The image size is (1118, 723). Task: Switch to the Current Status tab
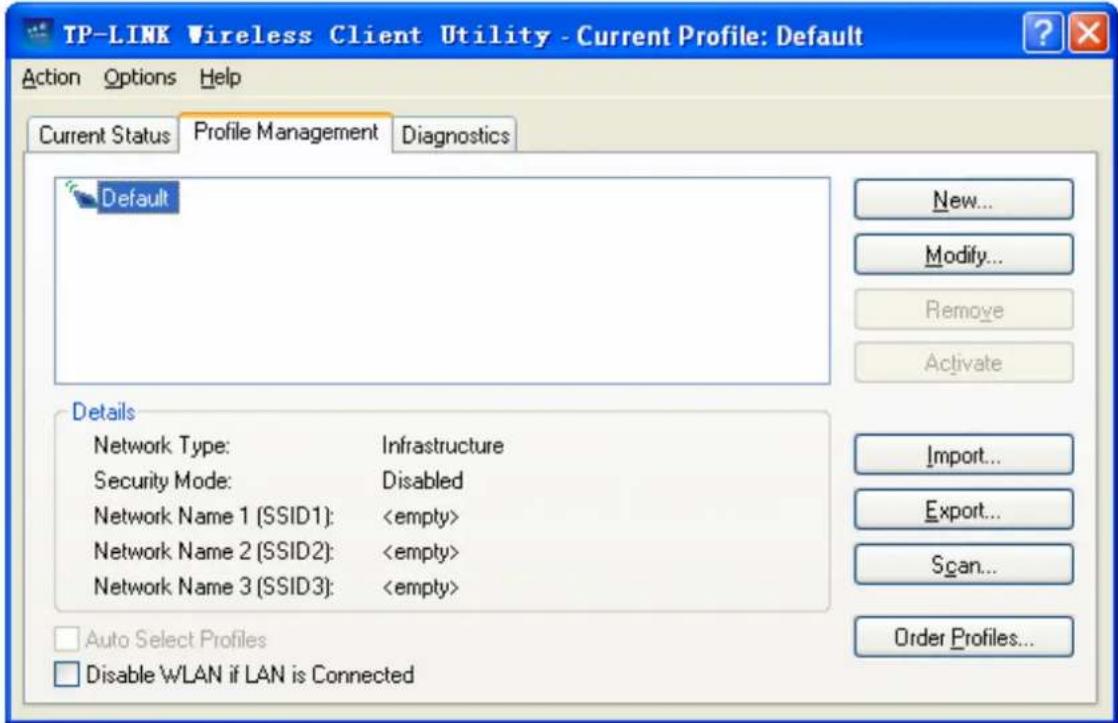tap(104, 135)
